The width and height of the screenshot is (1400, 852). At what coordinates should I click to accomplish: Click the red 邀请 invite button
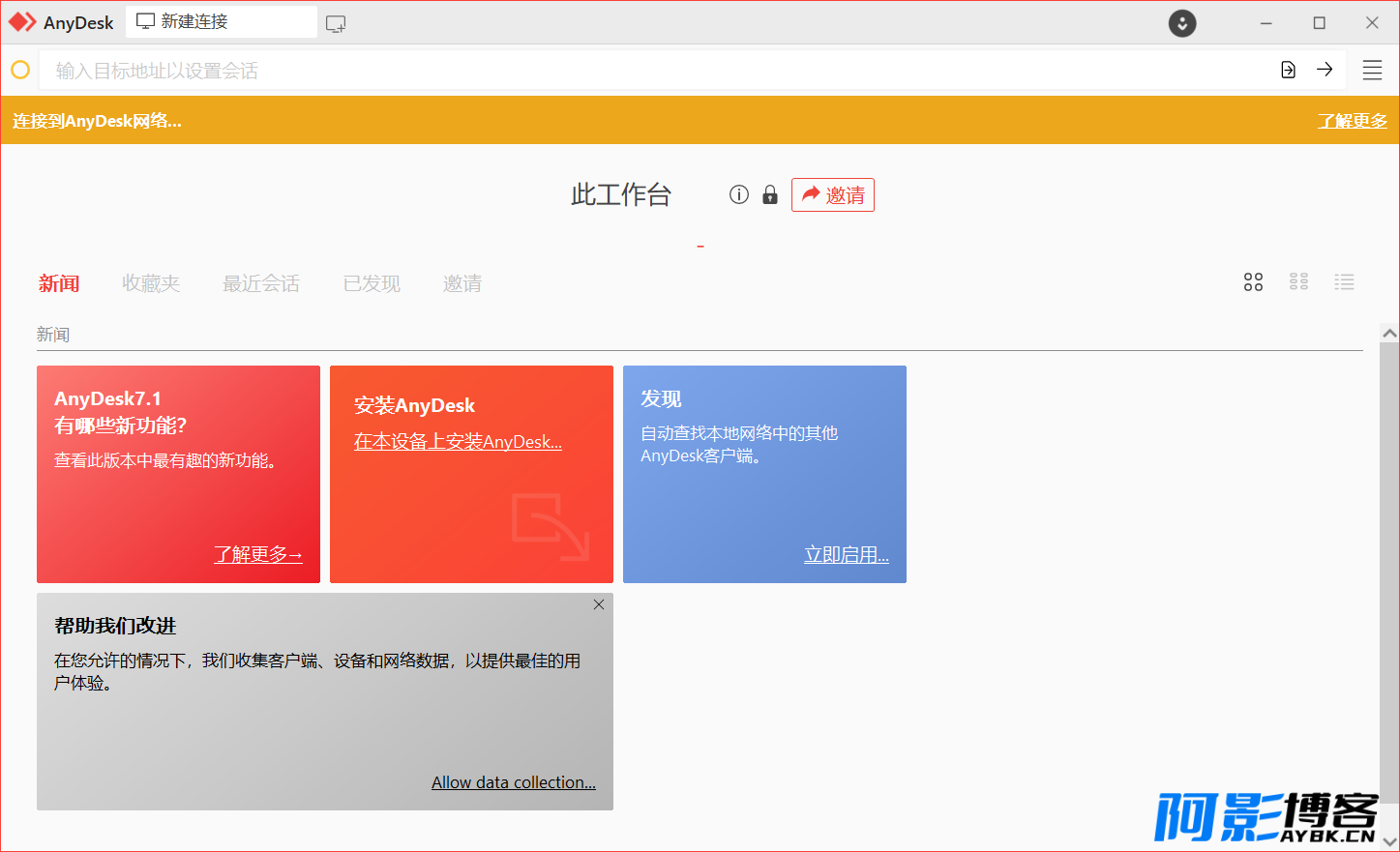coord(833,195)
